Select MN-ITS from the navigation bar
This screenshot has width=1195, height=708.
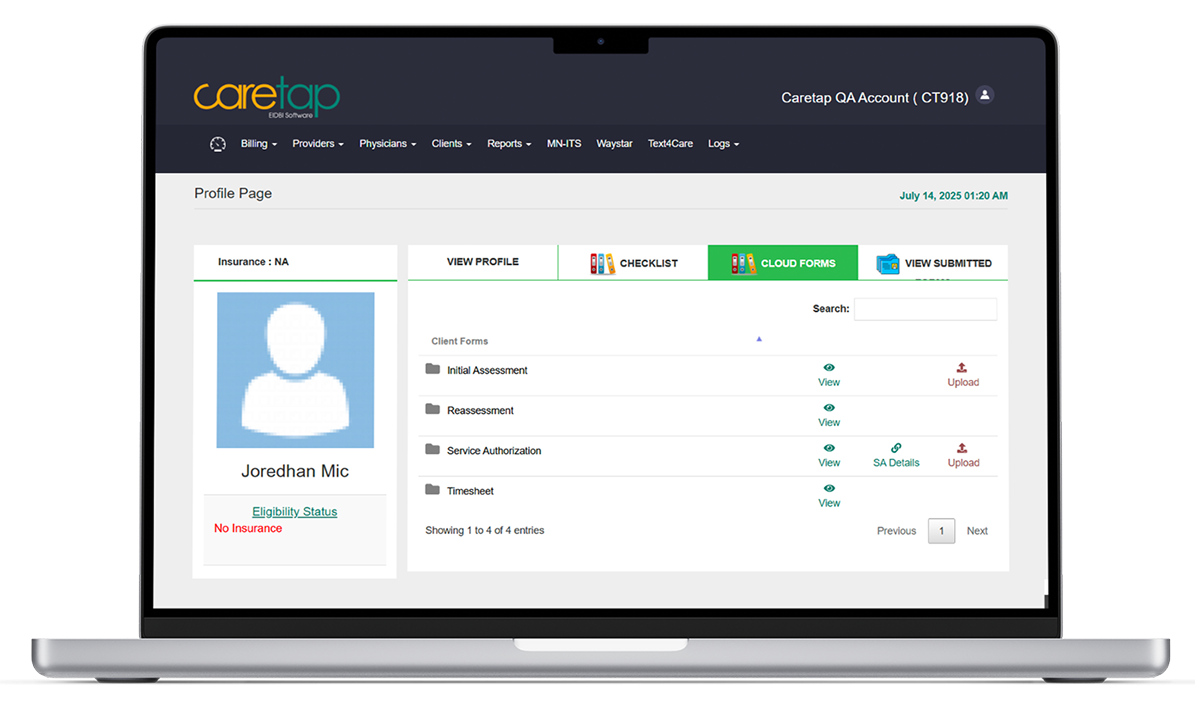pos(564,143)
